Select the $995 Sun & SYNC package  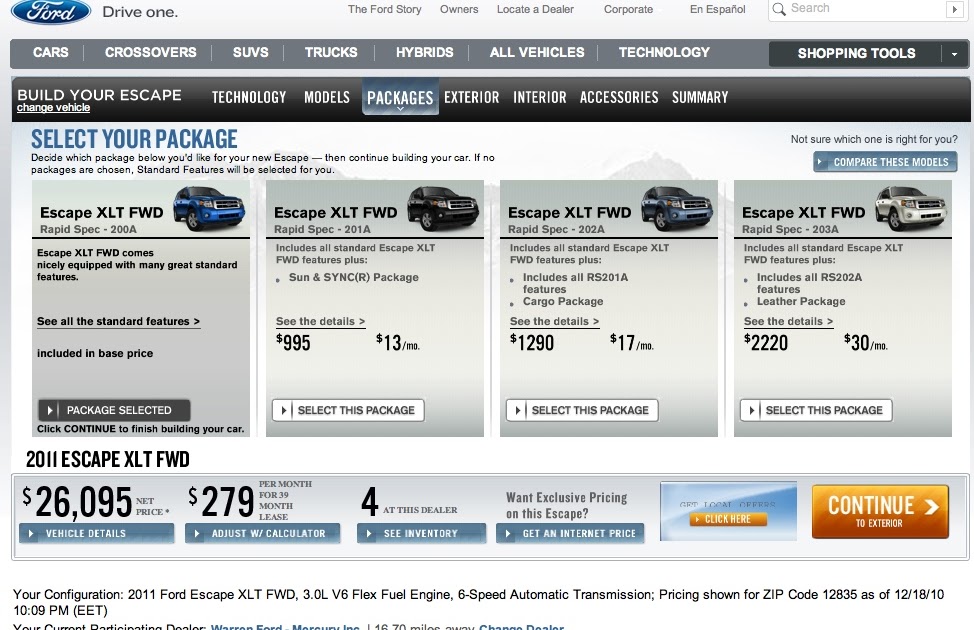[x=348, y=410]
